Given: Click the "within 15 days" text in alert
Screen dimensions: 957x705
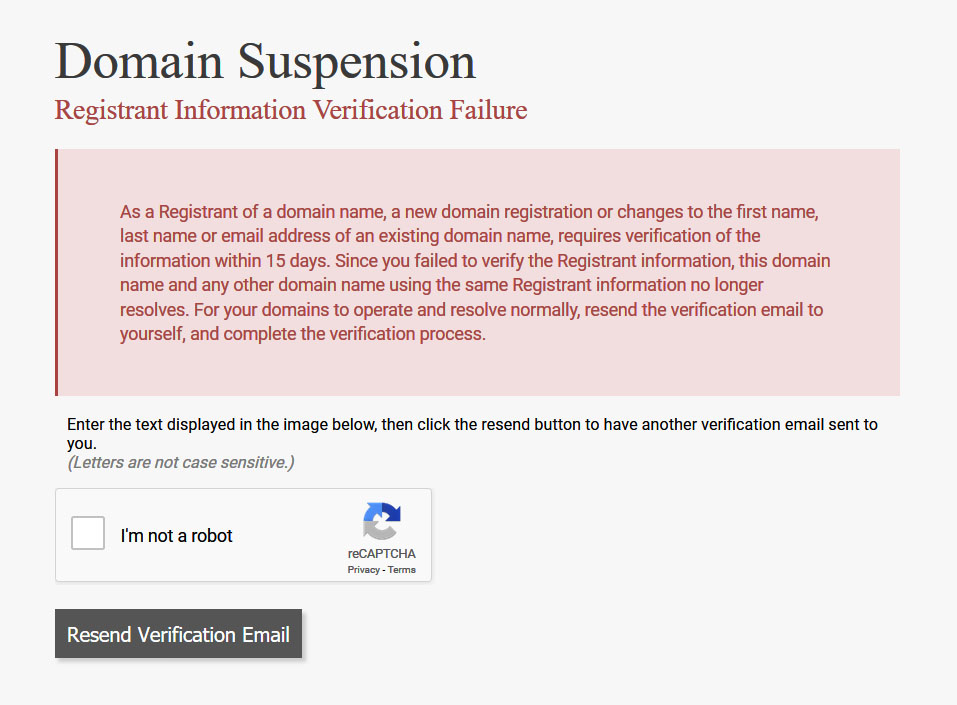Looking at the screenshot, I should pos(270,261).
